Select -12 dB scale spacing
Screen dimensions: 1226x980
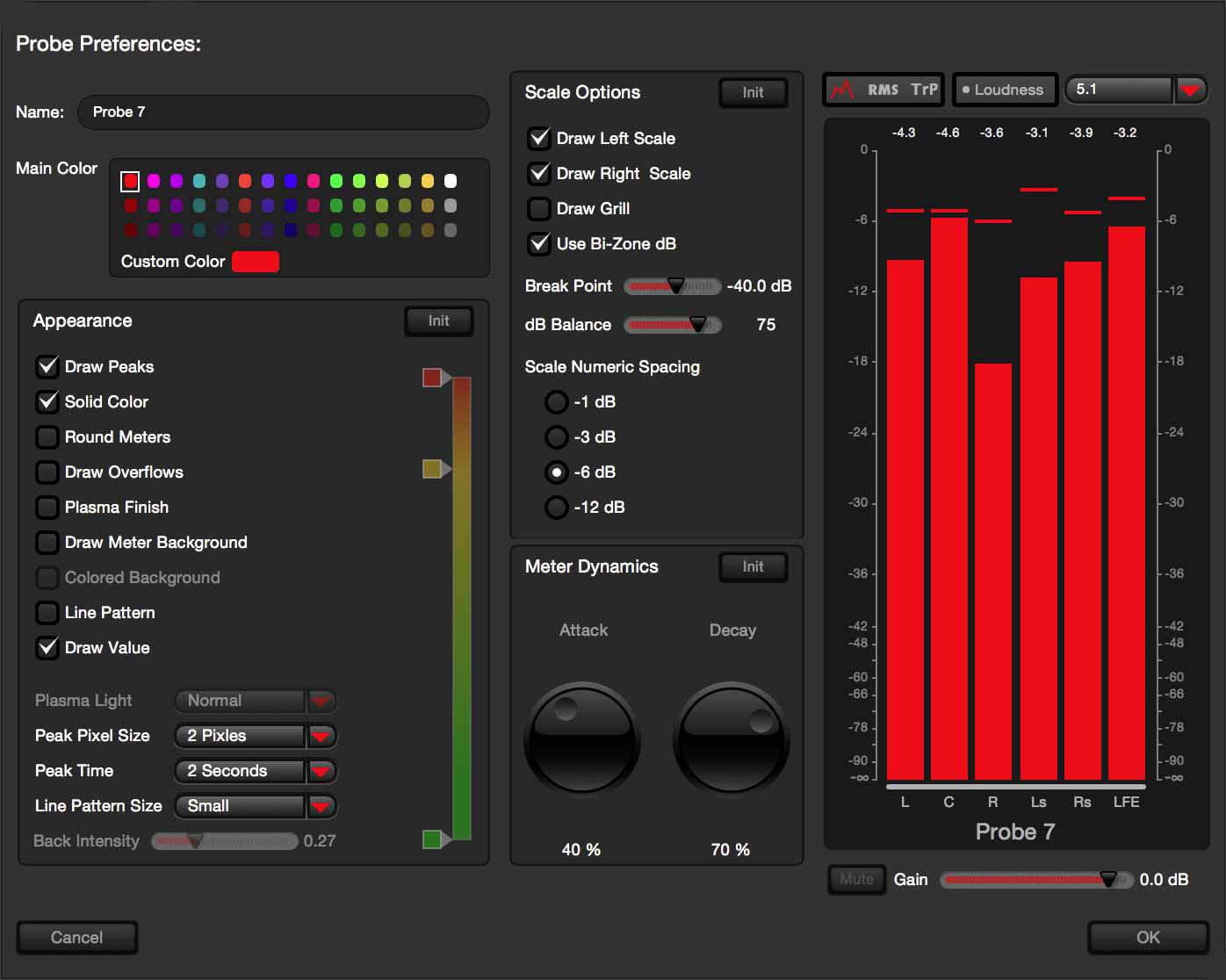tap(557, 507)
